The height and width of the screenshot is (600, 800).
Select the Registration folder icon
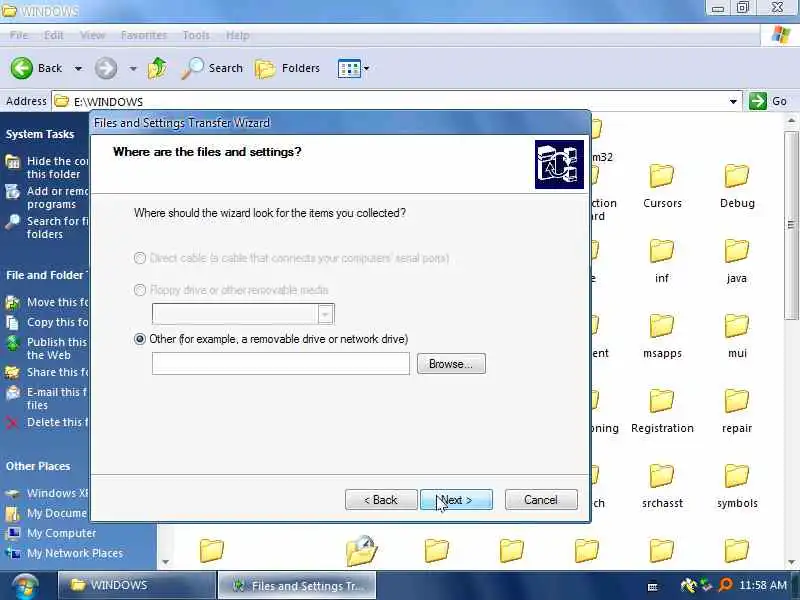pyautogui.click(x=662, y=401)
